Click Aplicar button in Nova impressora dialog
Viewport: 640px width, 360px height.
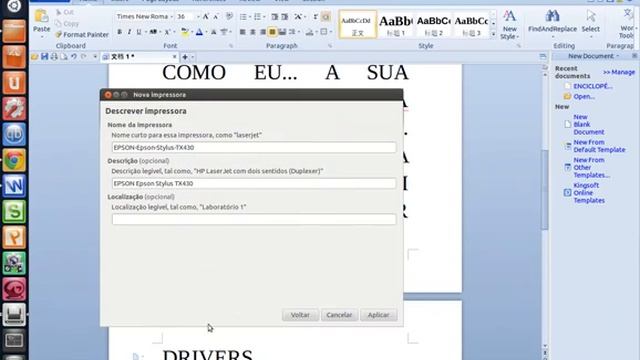coord(378,315)
